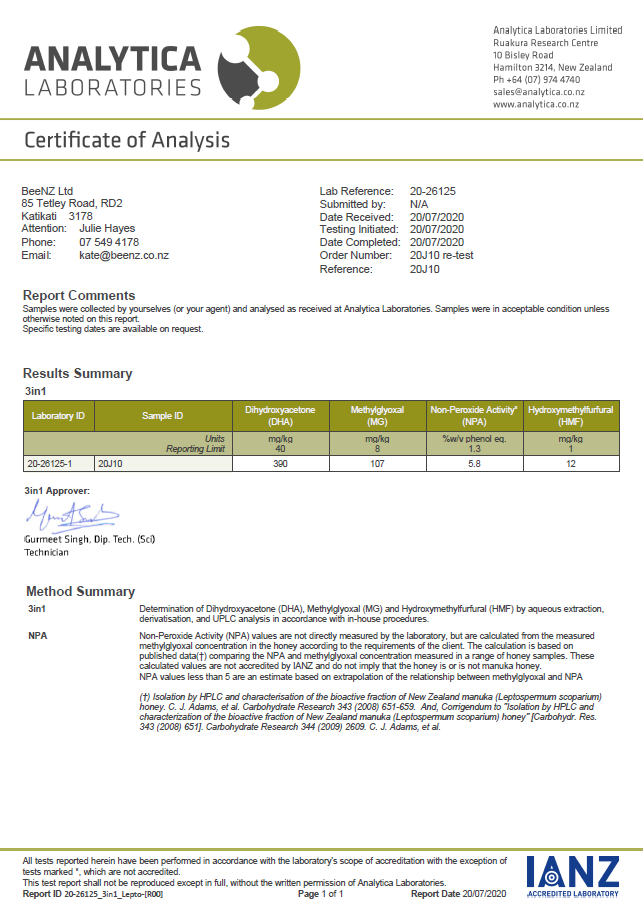This screenshot has width=643, height=912.
Task: Select the NPA result 5.8
Action: click(x=474, y=464)
